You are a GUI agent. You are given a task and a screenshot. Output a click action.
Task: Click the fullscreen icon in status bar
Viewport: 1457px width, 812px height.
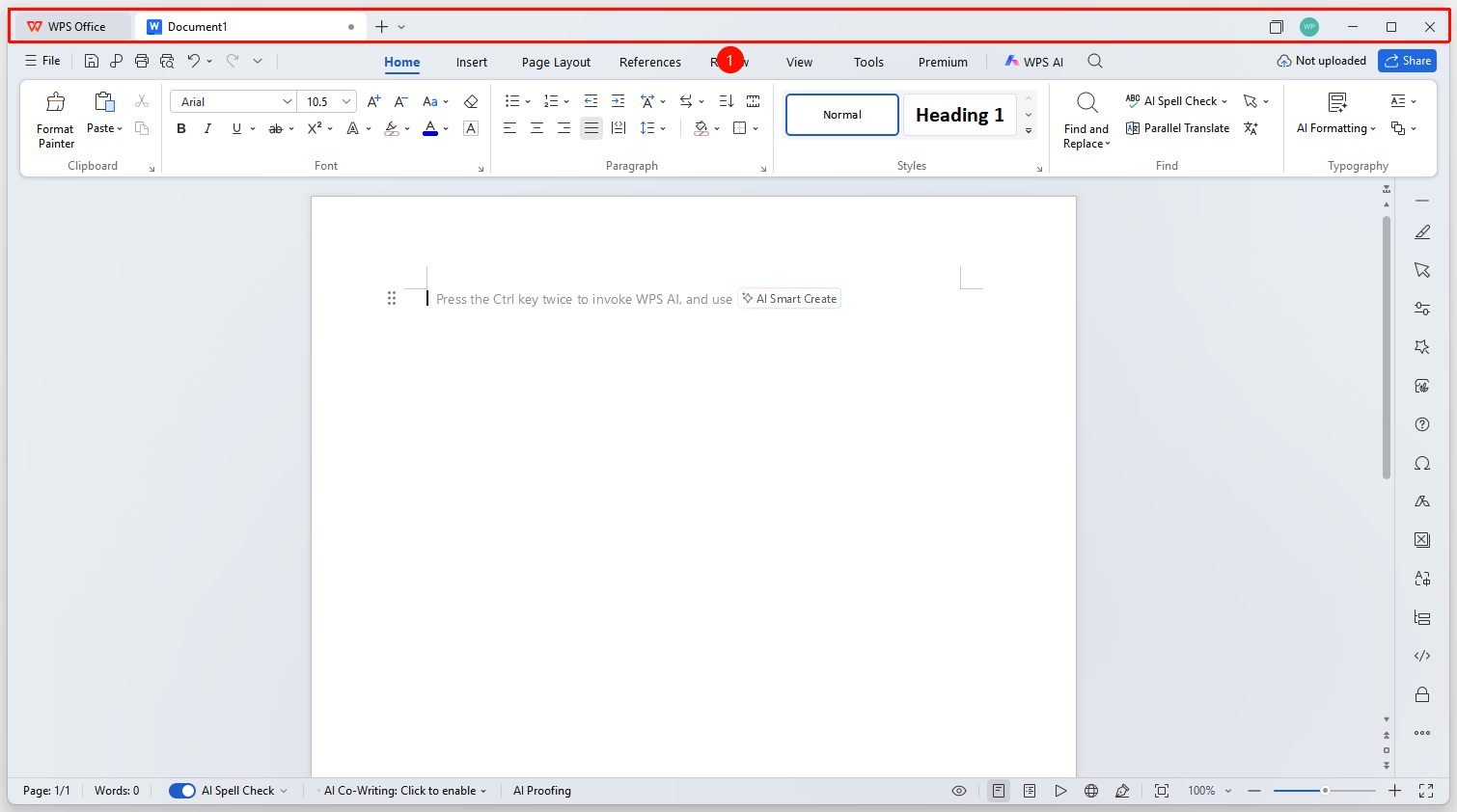[1426, 791]
